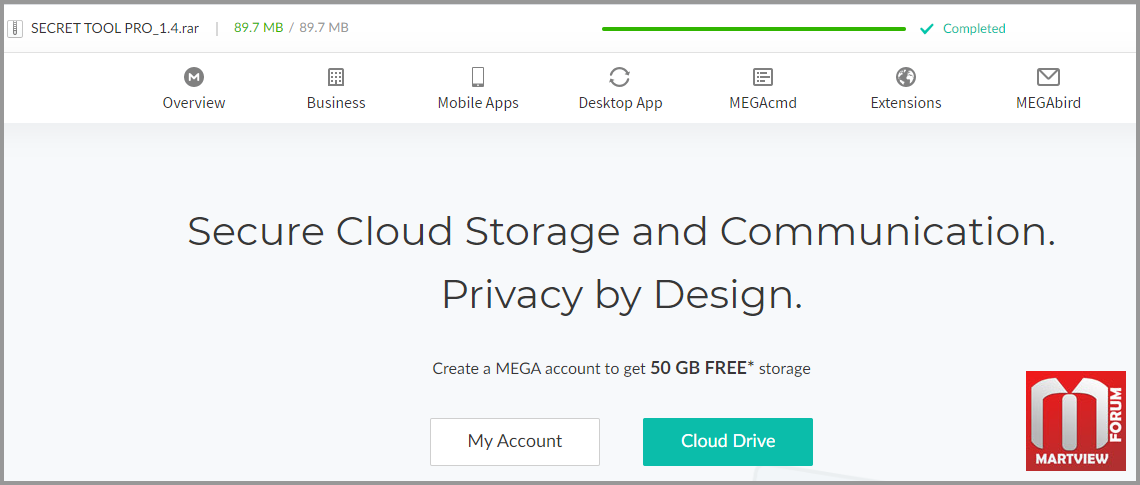Click the Overview MEGA logo icon
This screenshot has height=485, width=1140.
(x=194, y=77)
